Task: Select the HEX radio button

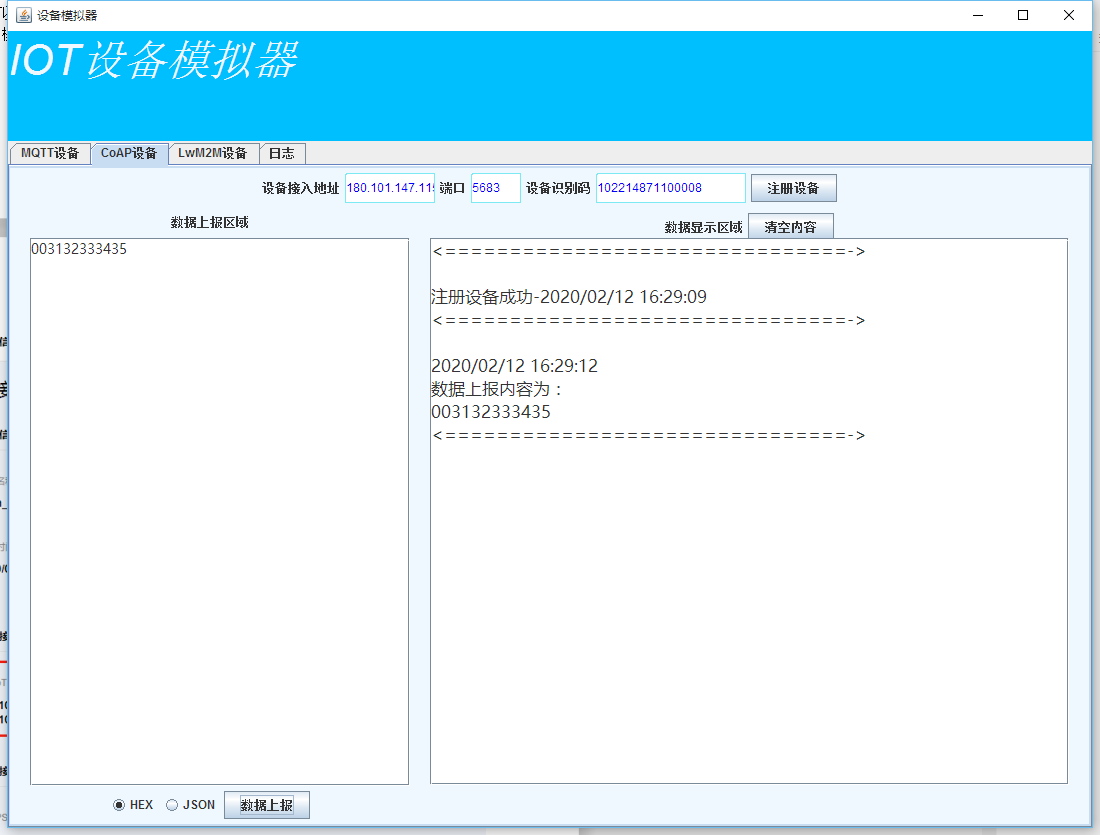Action: pos(120,805)
